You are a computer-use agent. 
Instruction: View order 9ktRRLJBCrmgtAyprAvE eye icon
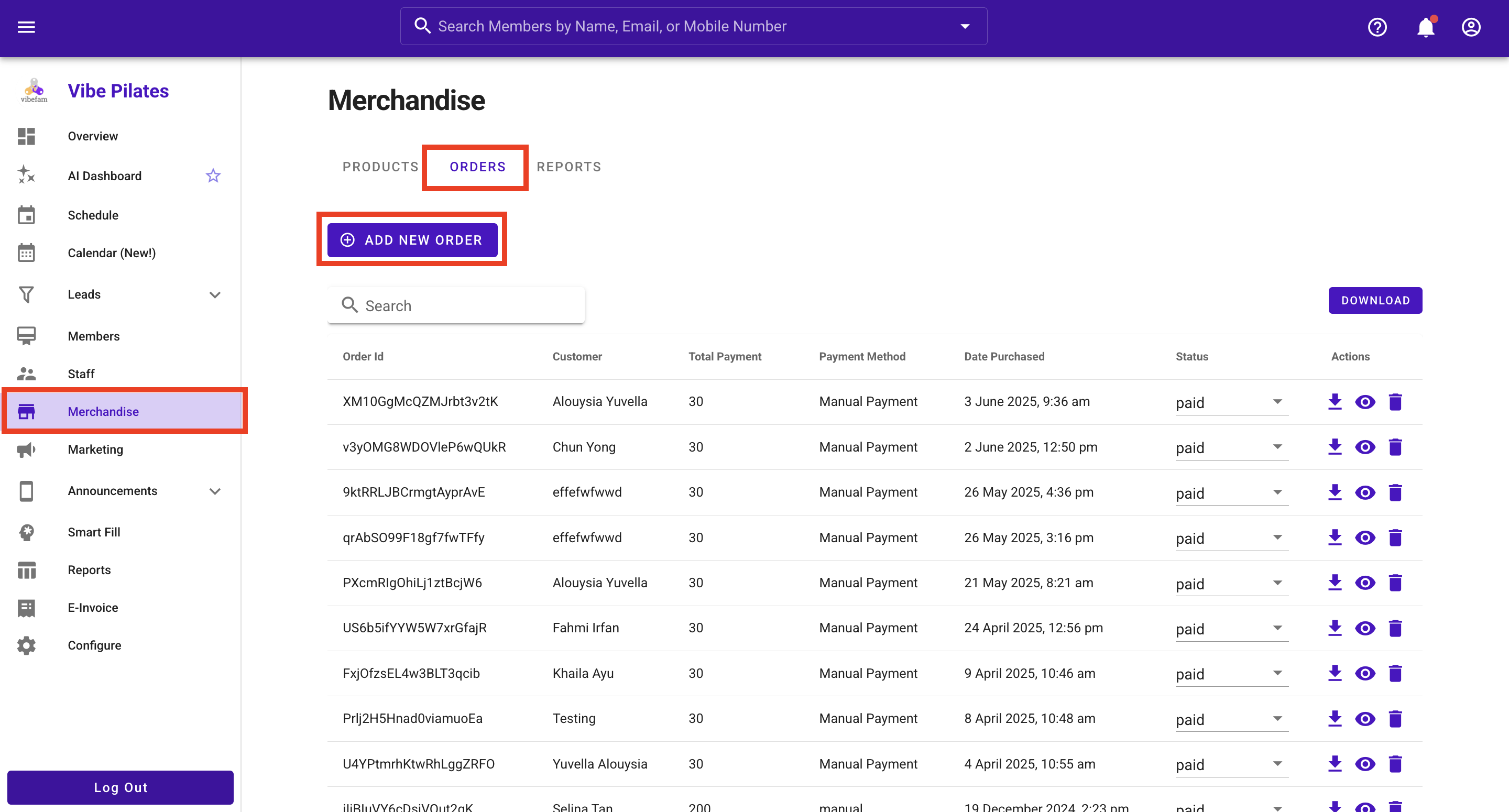(1365, 493)
